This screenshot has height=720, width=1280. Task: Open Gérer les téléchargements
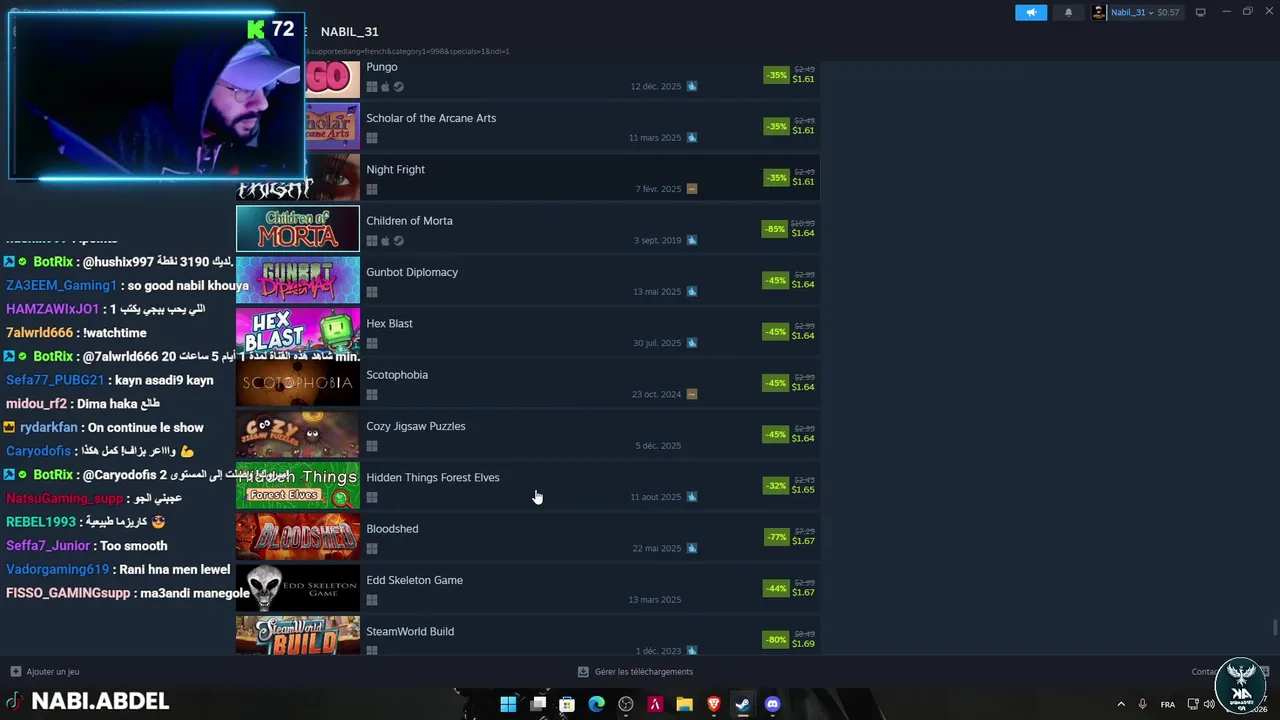click(644, 672)
